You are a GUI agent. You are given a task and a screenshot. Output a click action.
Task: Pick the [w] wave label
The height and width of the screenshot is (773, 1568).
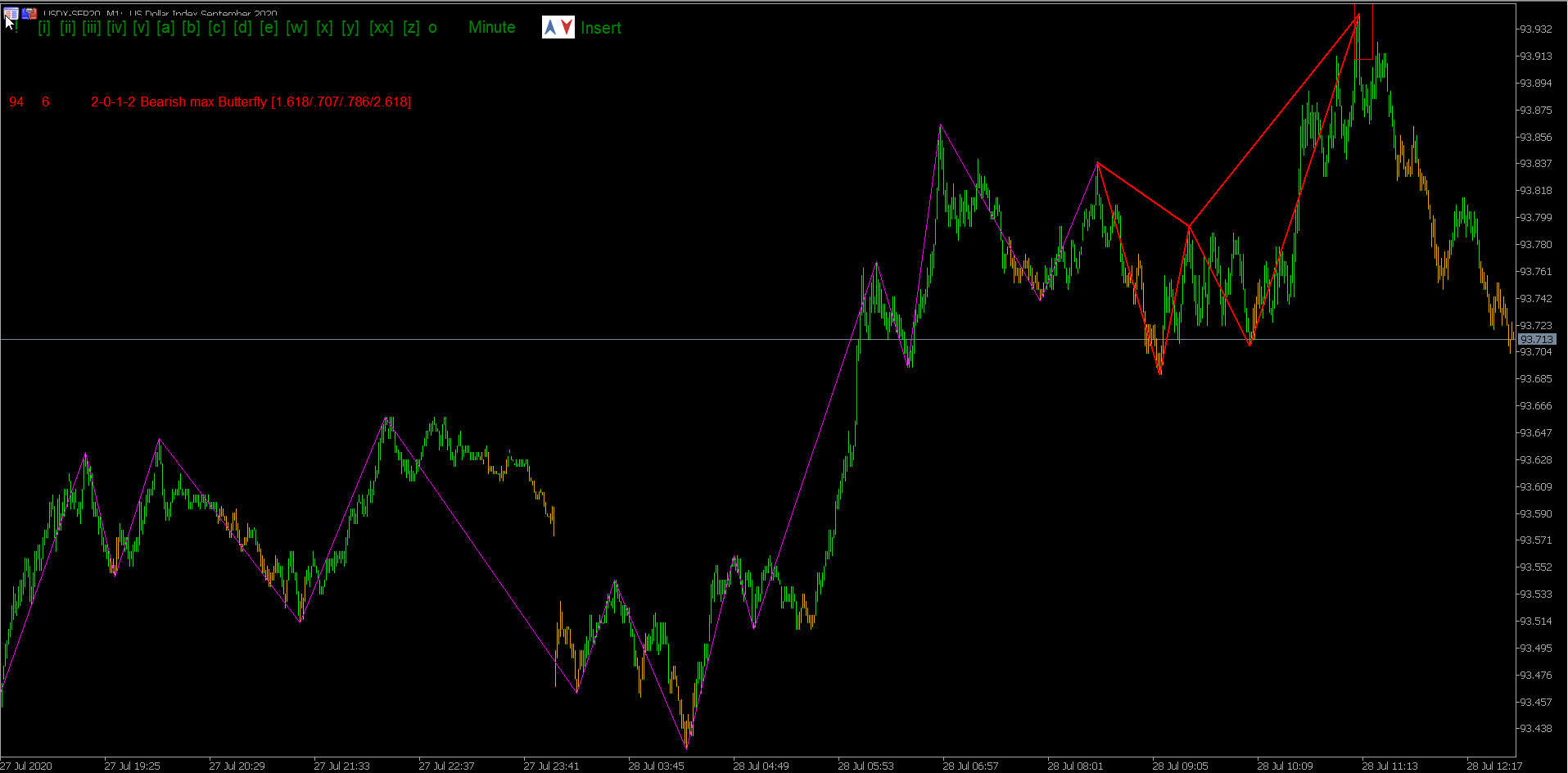[296, 27]
